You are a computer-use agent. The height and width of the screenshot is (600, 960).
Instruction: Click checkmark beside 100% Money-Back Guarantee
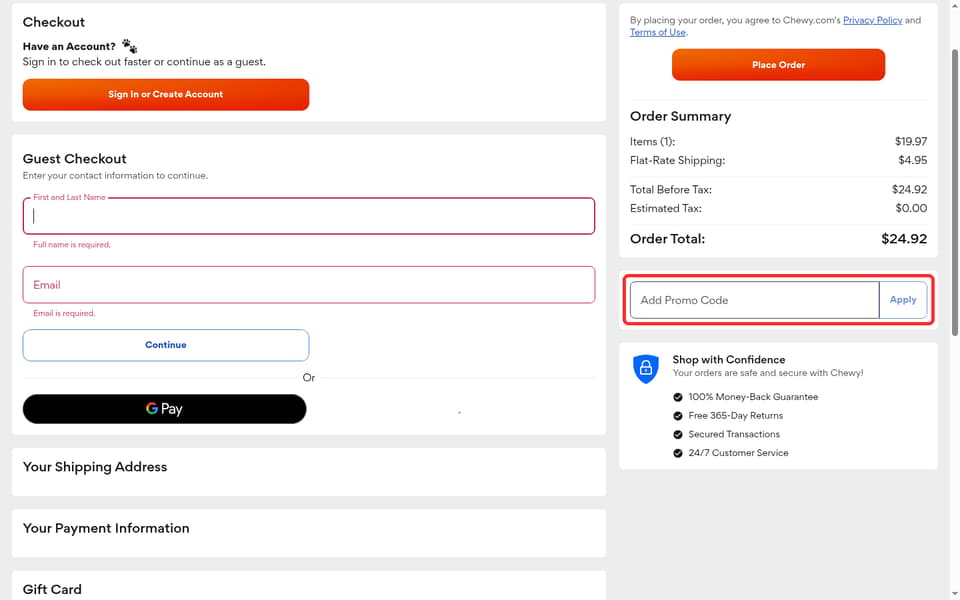[678, 397]
